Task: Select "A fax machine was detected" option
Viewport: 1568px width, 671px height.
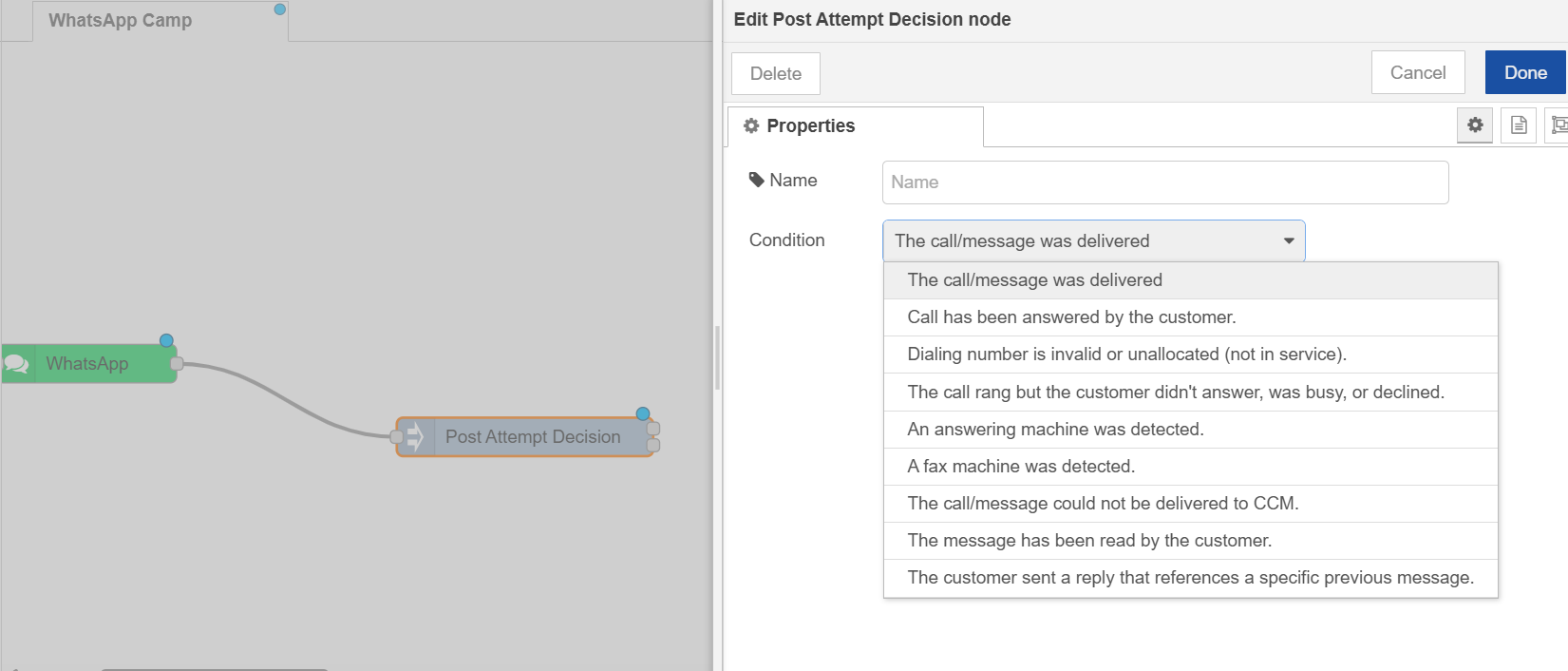Action: pos(1021,467)
